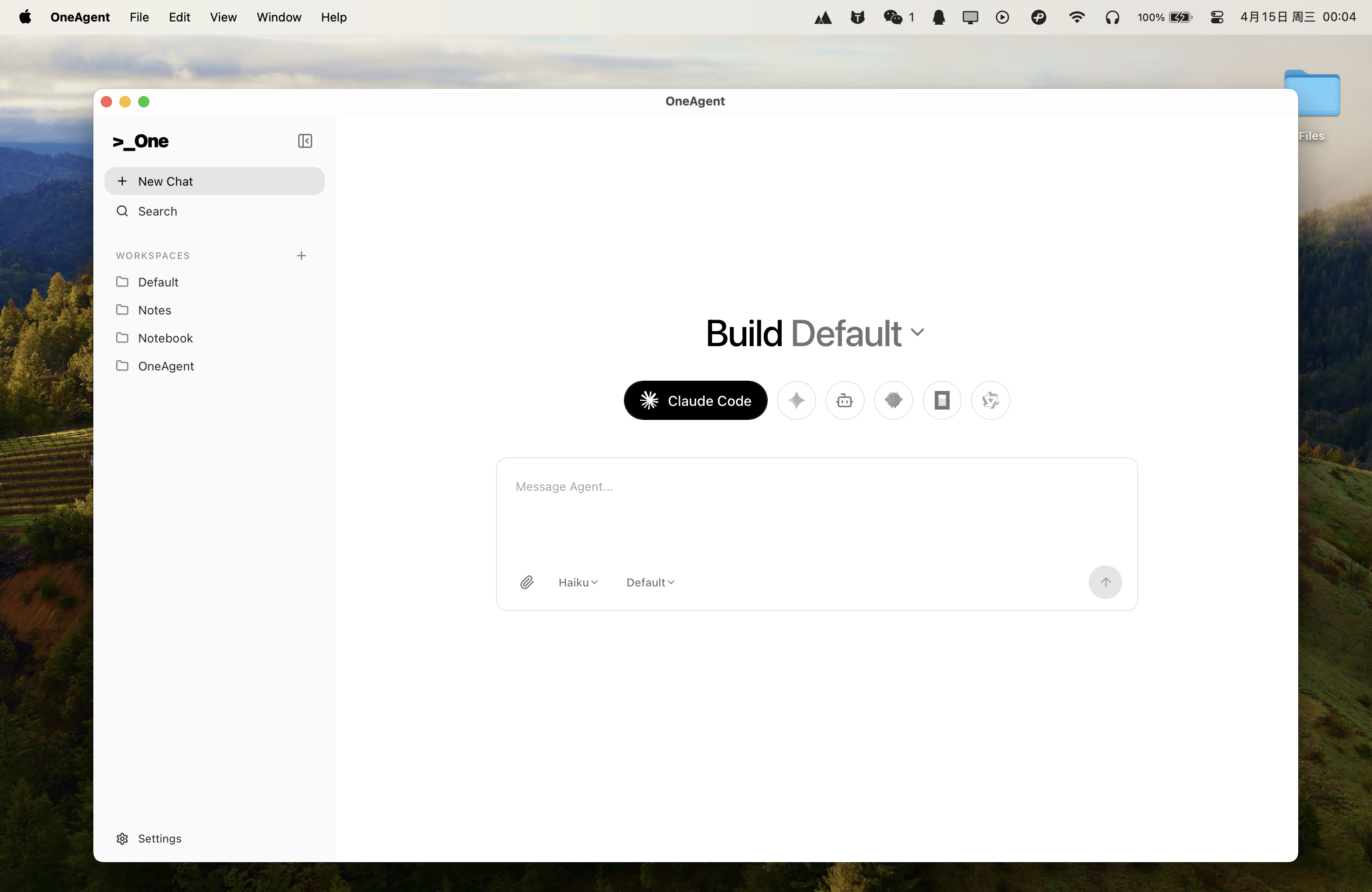
Task: Select the Gemini sparkle agent icon
Action: click(796, 400)
